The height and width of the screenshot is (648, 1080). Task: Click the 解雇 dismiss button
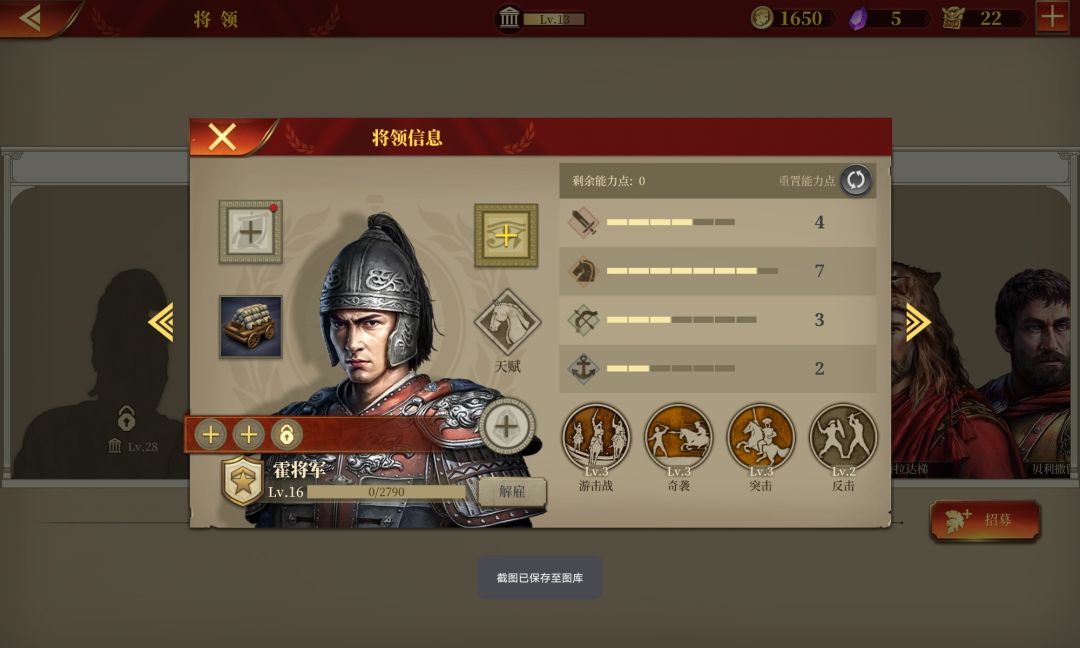[x=512, y=492]
